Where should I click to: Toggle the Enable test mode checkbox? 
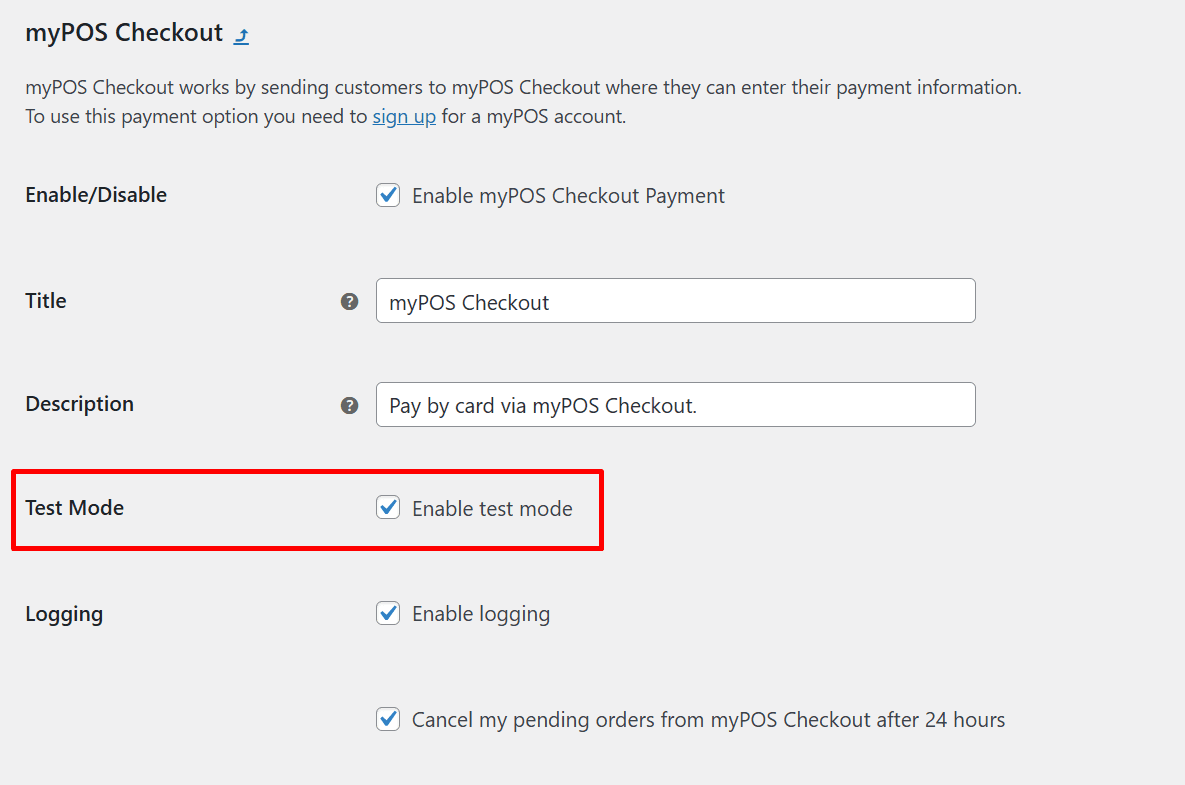tap(388, 508)
